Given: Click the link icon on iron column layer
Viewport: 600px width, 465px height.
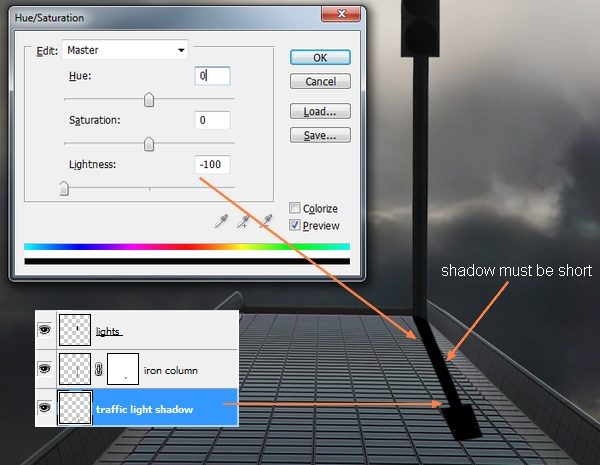Looking at the screenshot, I should [x=99, y=369].
